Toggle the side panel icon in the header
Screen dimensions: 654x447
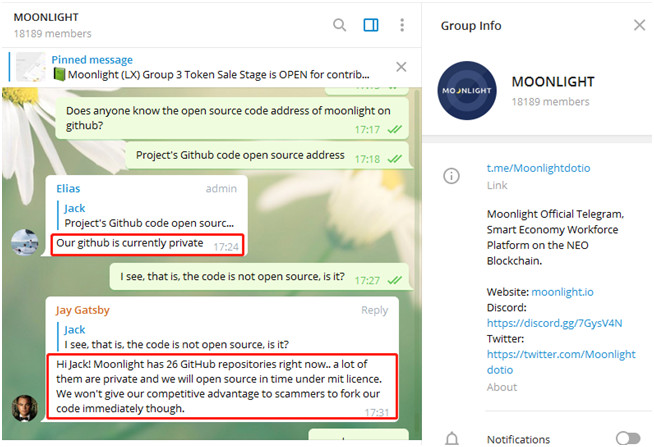371,25
